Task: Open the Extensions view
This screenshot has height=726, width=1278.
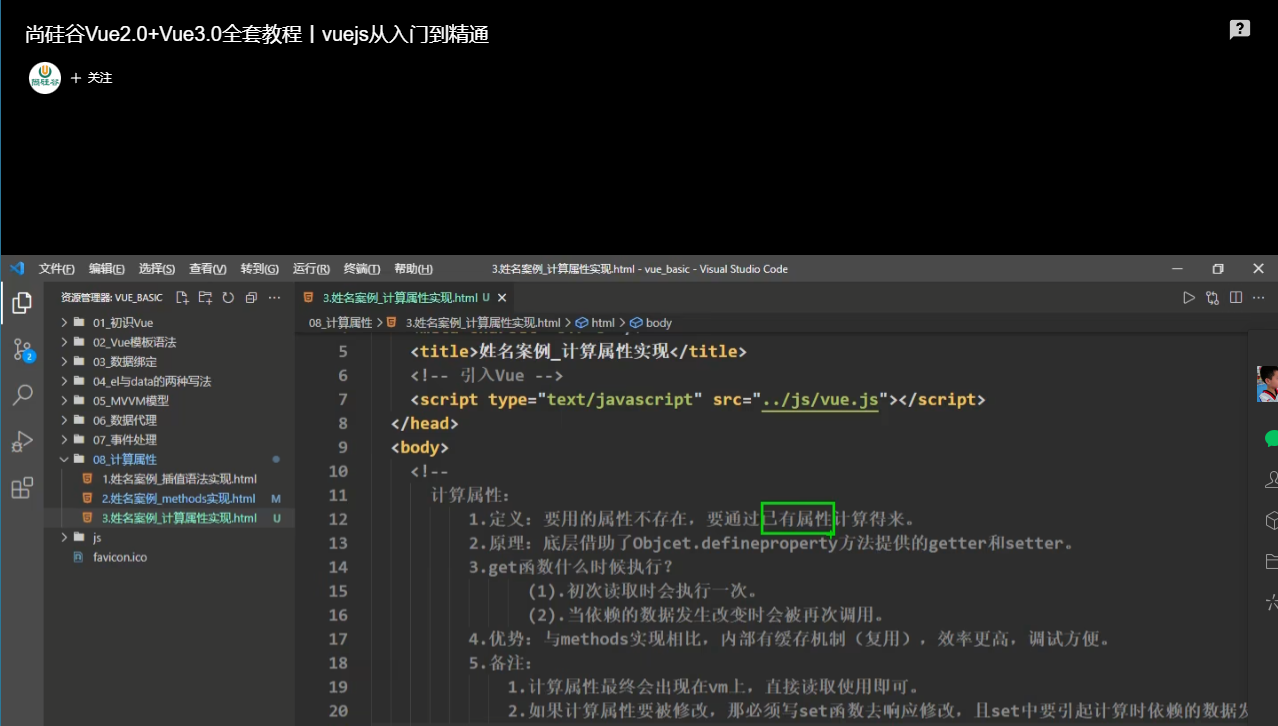Action: 21,488
